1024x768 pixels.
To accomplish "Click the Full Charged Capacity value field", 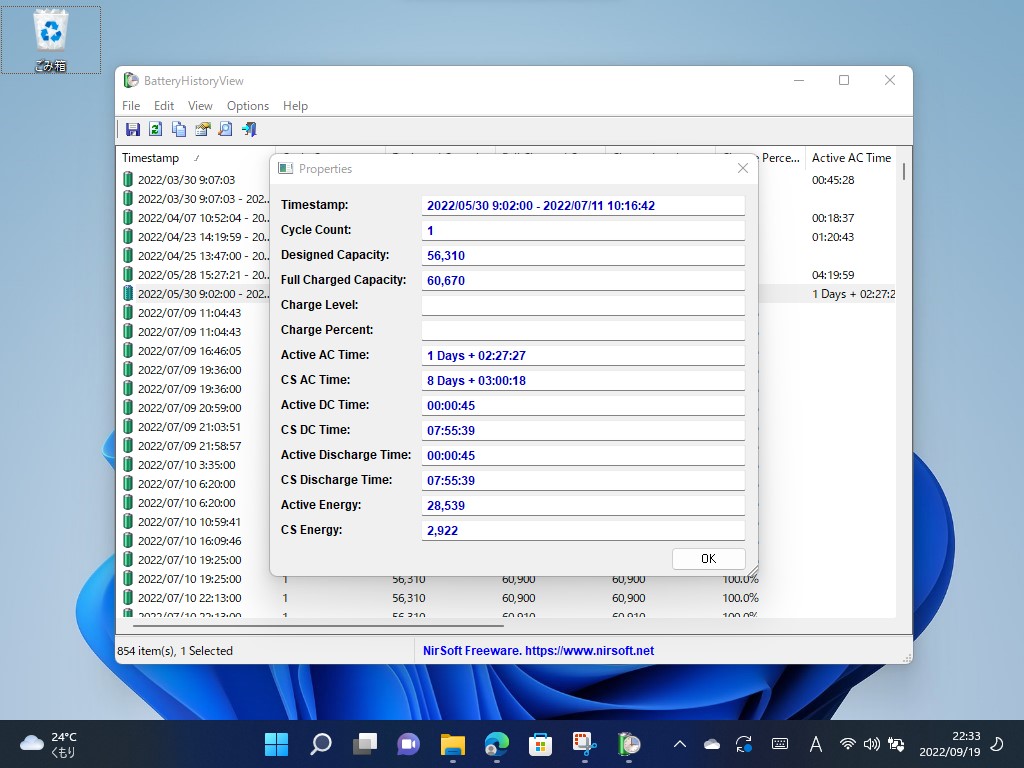I will [x=583, y=281].
